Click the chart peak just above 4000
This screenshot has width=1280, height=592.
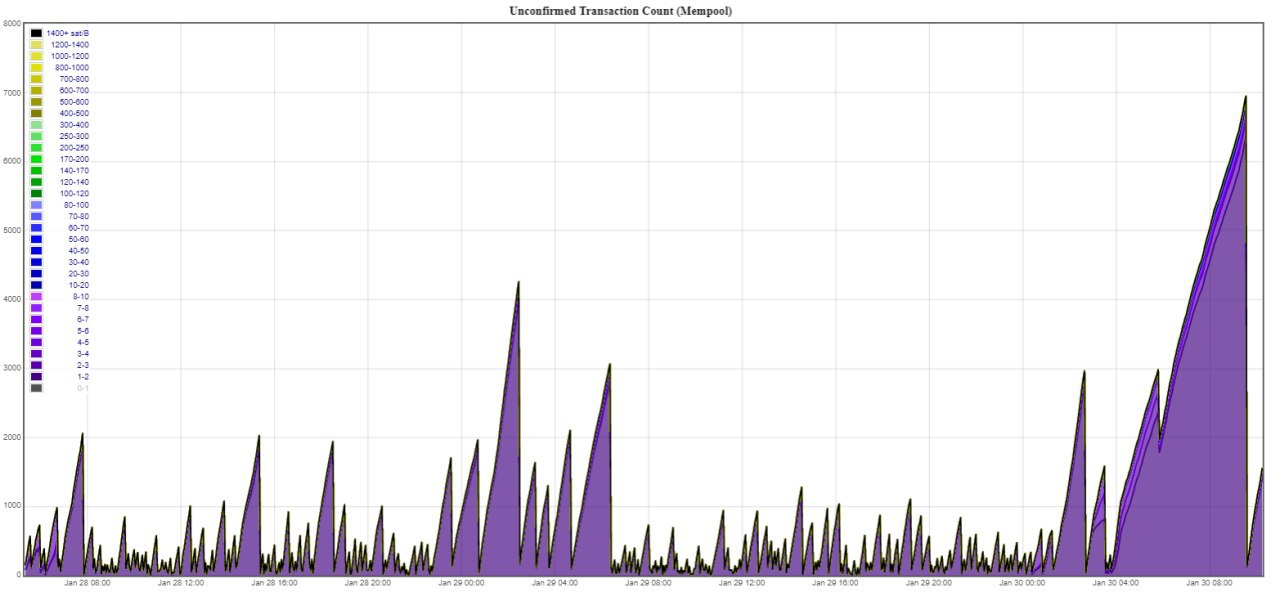pos(518,283)
